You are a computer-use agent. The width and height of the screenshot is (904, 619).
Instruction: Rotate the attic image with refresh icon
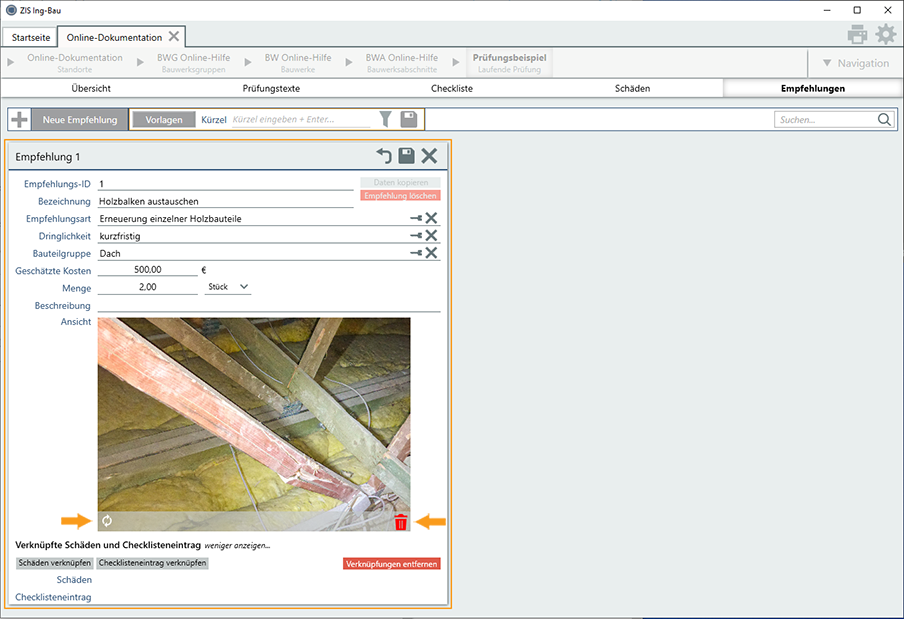pos(108,521)
